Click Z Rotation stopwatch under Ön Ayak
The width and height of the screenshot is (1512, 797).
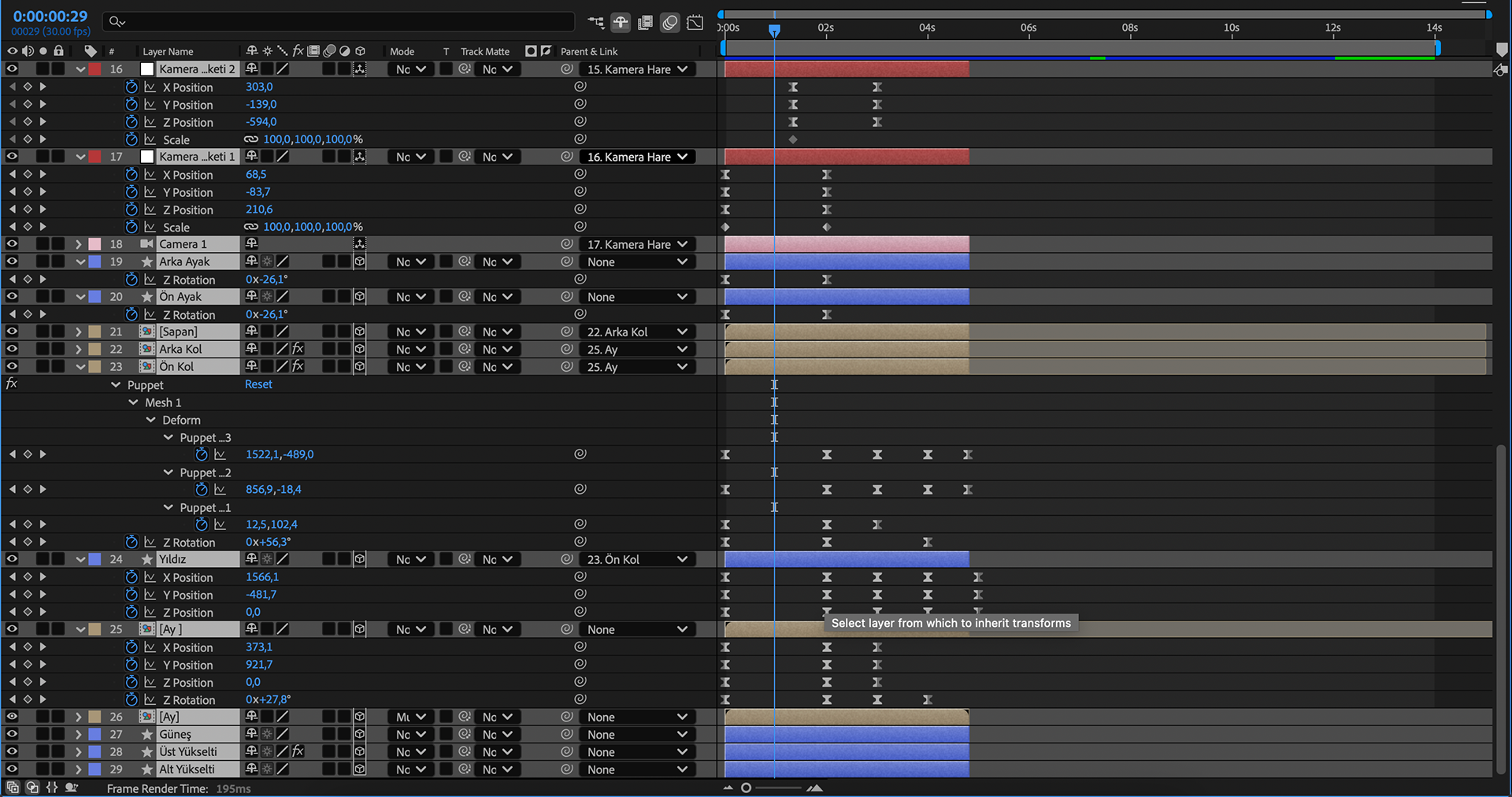point(132,314)
